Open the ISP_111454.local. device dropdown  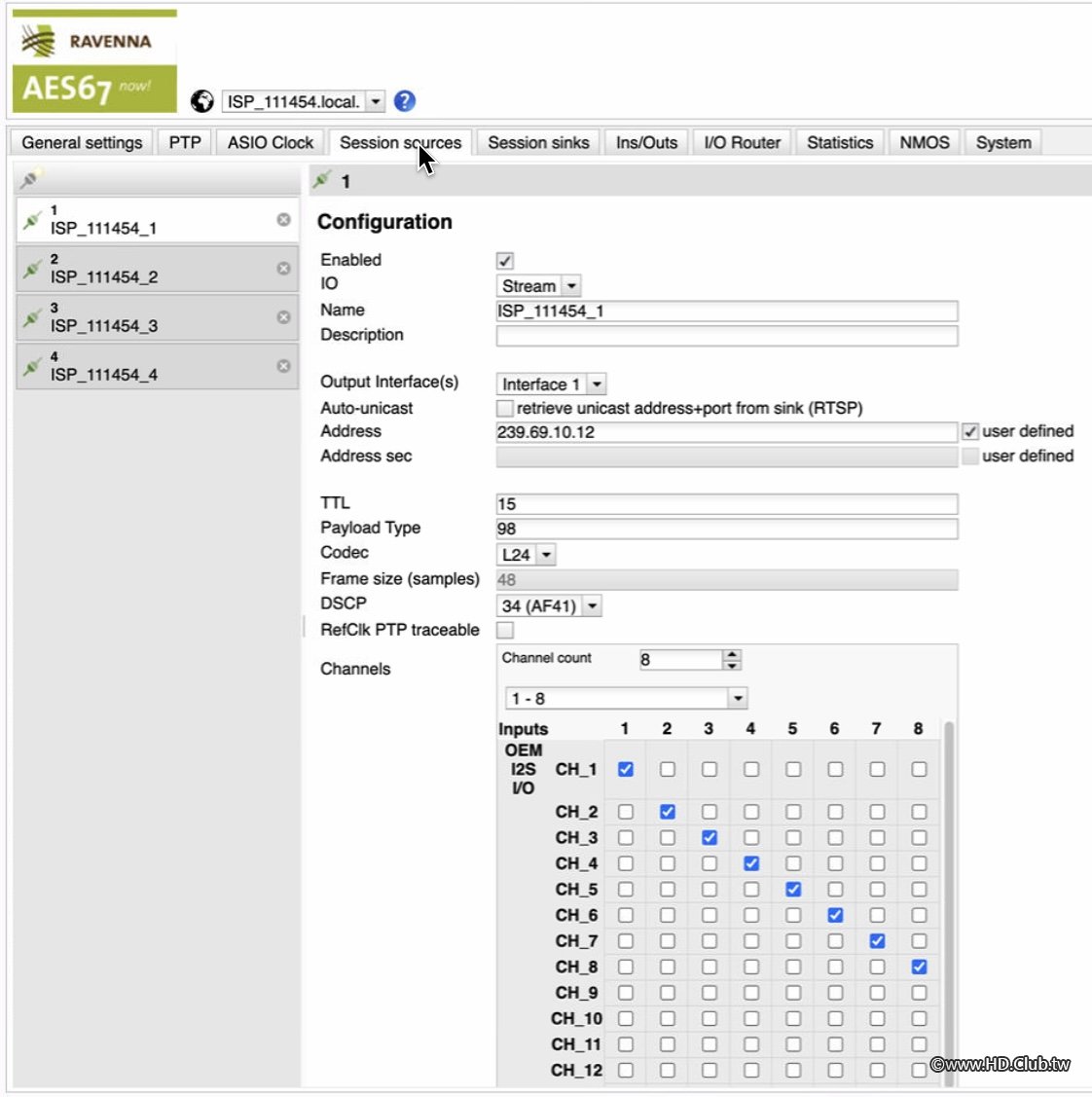coord(303,101)
